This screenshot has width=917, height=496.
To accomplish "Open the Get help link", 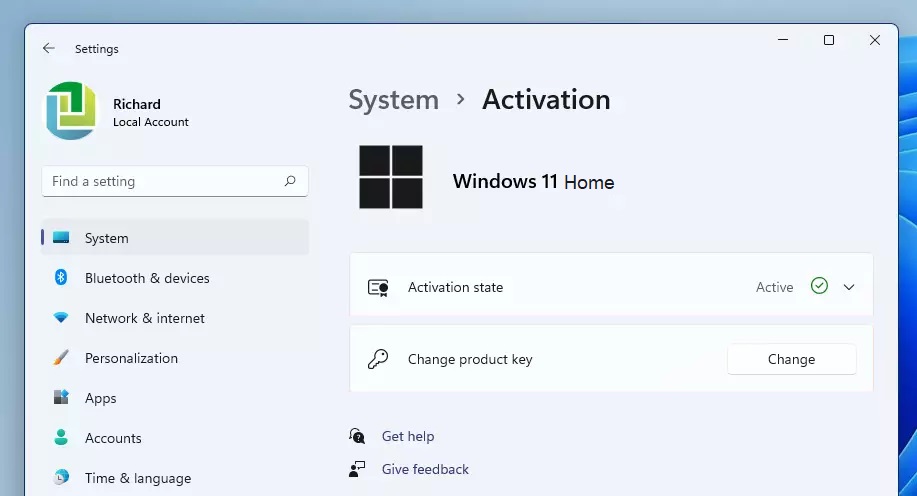I will 408,436.
